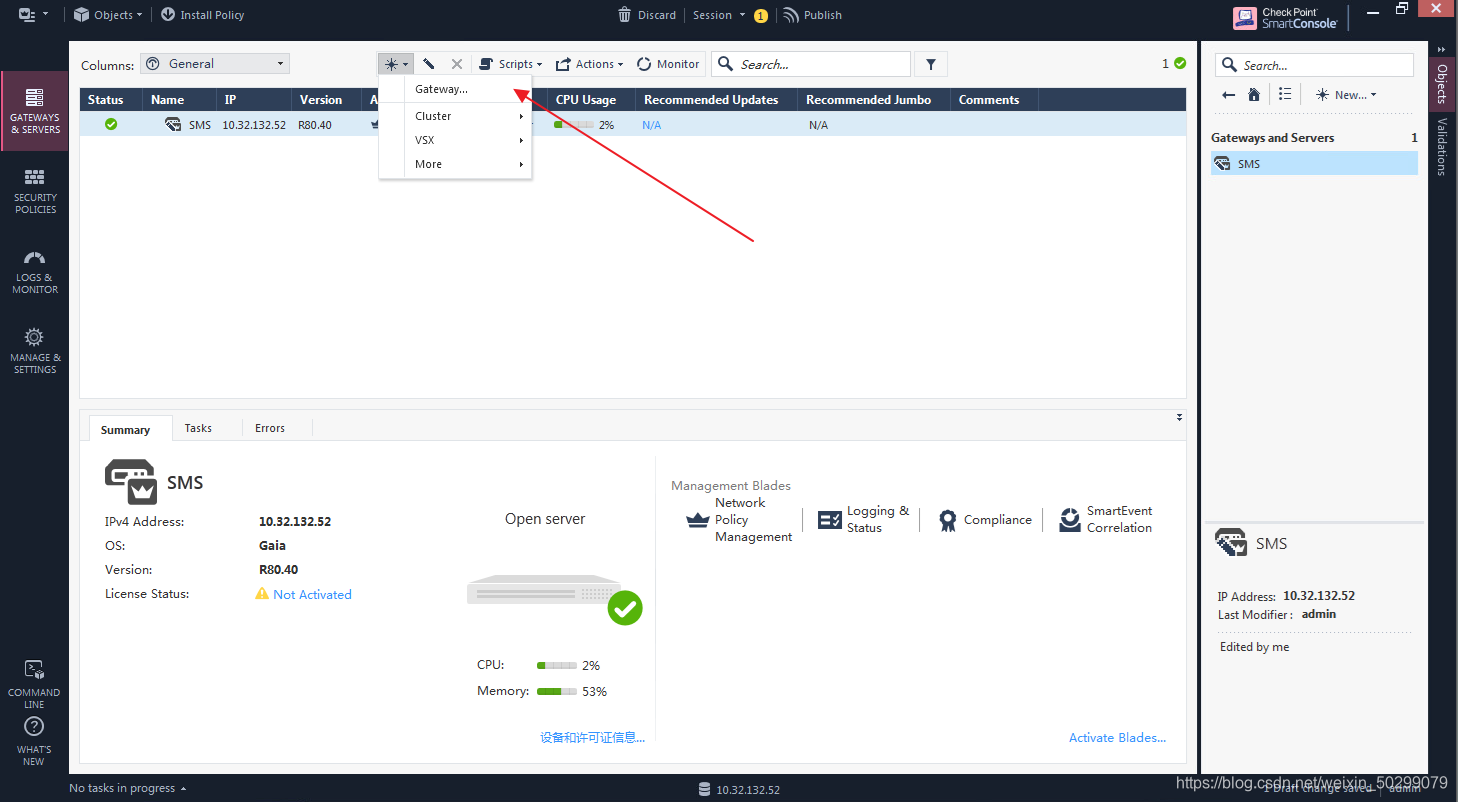The width and height of the screenshot is (1458, 802).
Task: Click the gateways list Search field
Action: (x=811, y=64)
